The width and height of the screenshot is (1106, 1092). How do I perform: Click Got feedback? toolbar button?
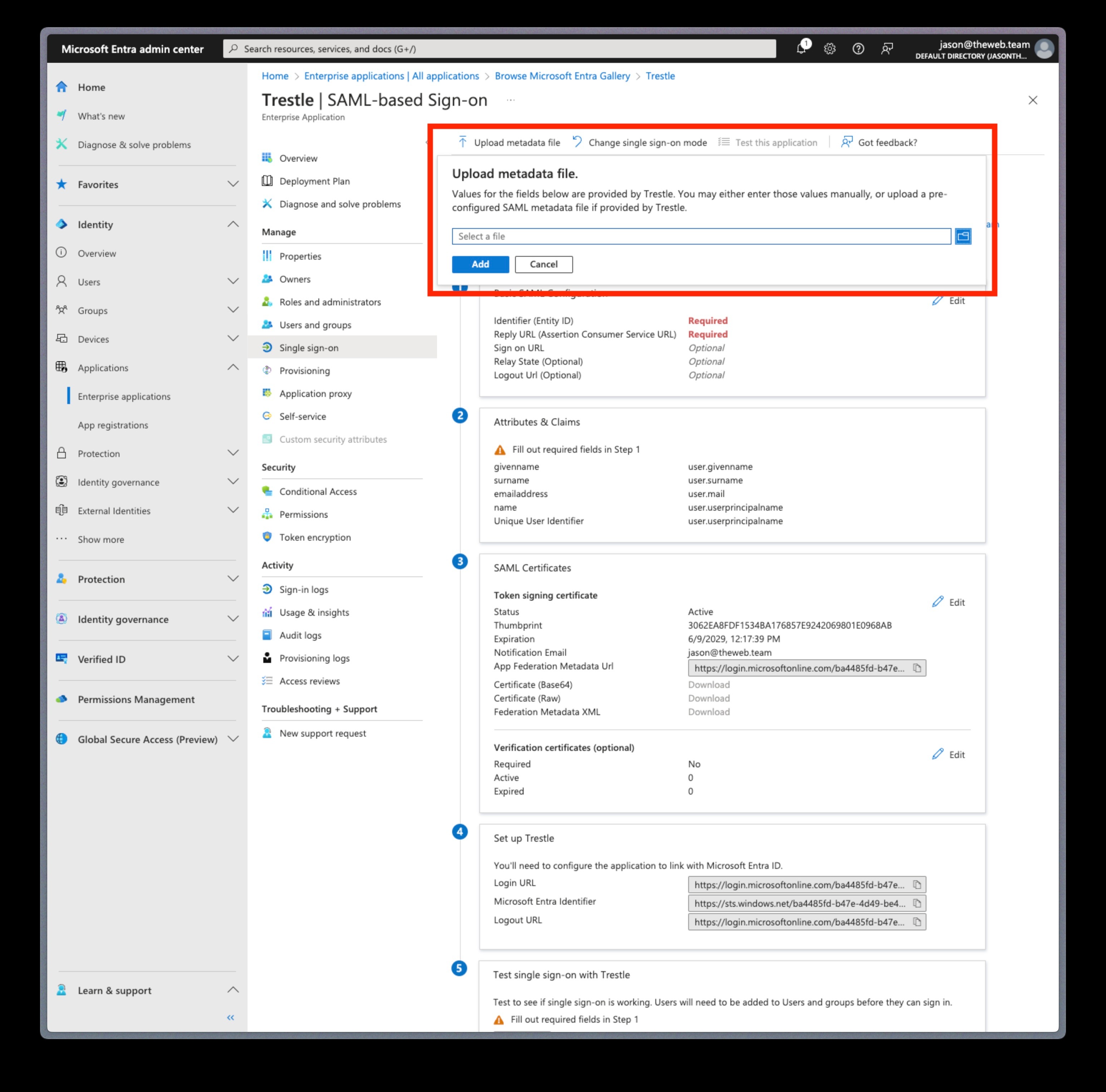point(879,143)
